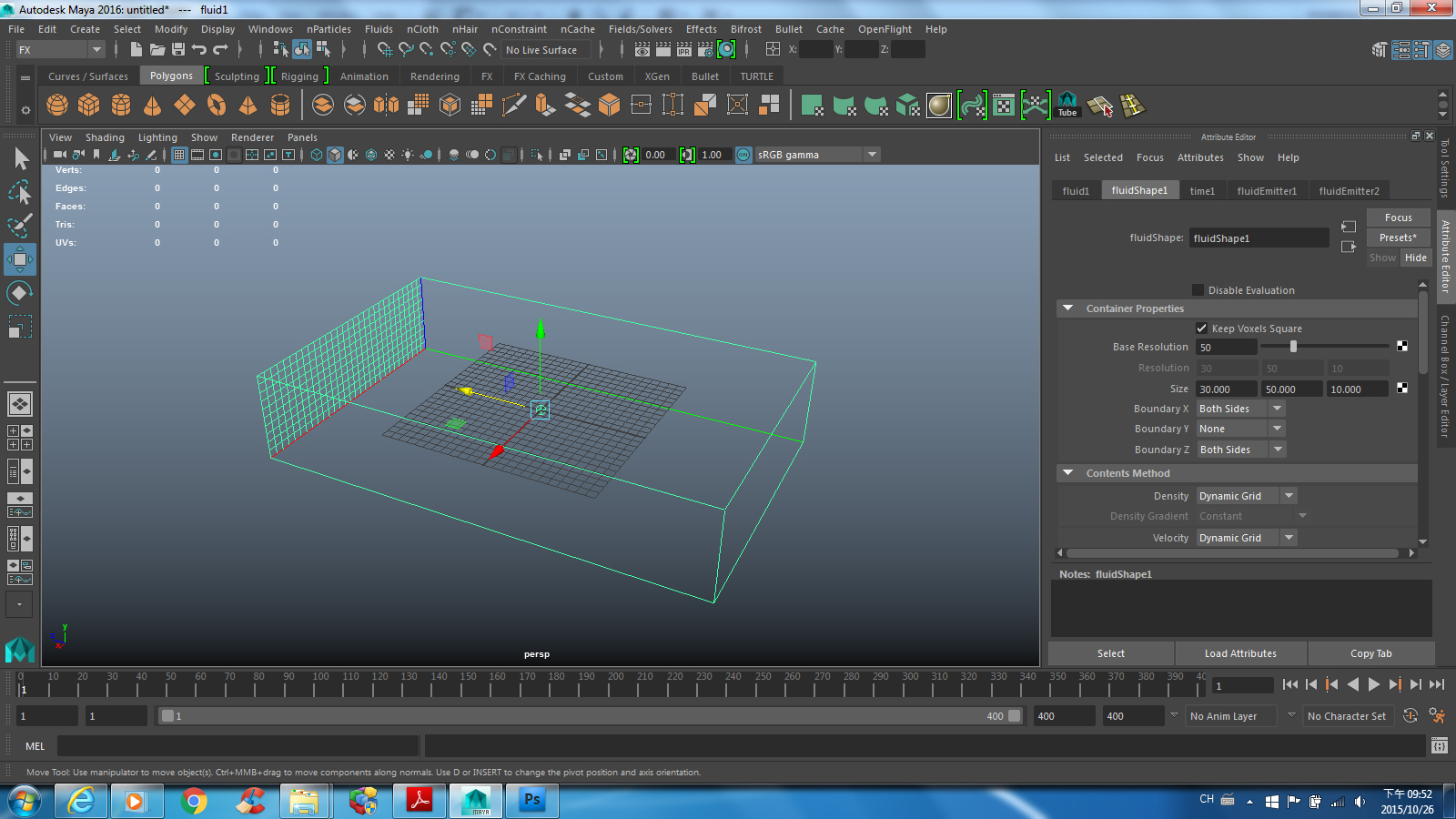Switch to the fluidEmitter1 tab
1456x819 pixels.
1267,190
